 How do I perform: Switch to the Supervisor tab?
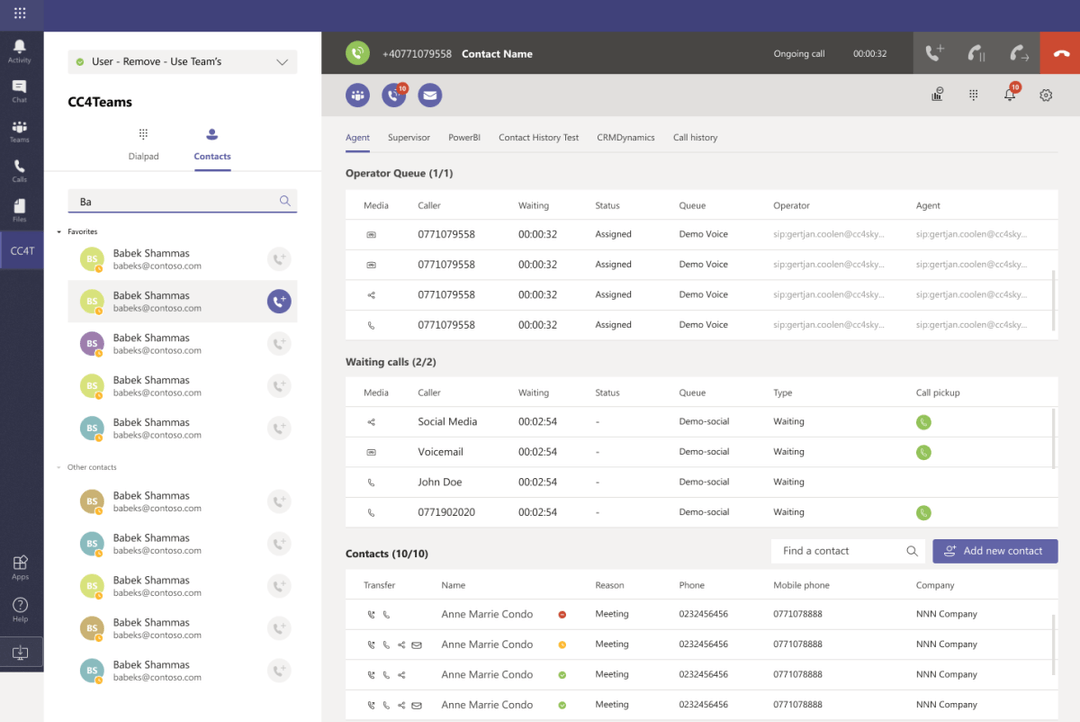[x=407, y=137]
